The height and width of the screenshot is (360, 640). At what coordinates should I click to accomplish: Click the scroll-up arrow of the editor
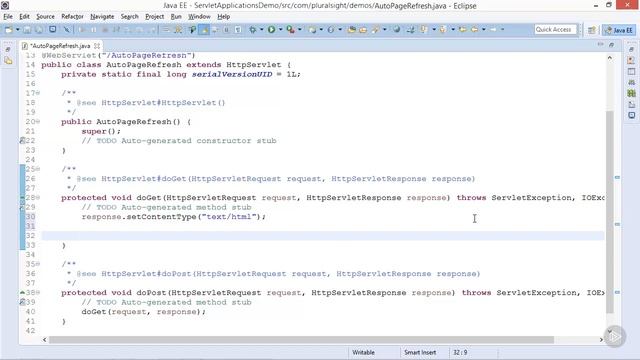tap(610, 58)
